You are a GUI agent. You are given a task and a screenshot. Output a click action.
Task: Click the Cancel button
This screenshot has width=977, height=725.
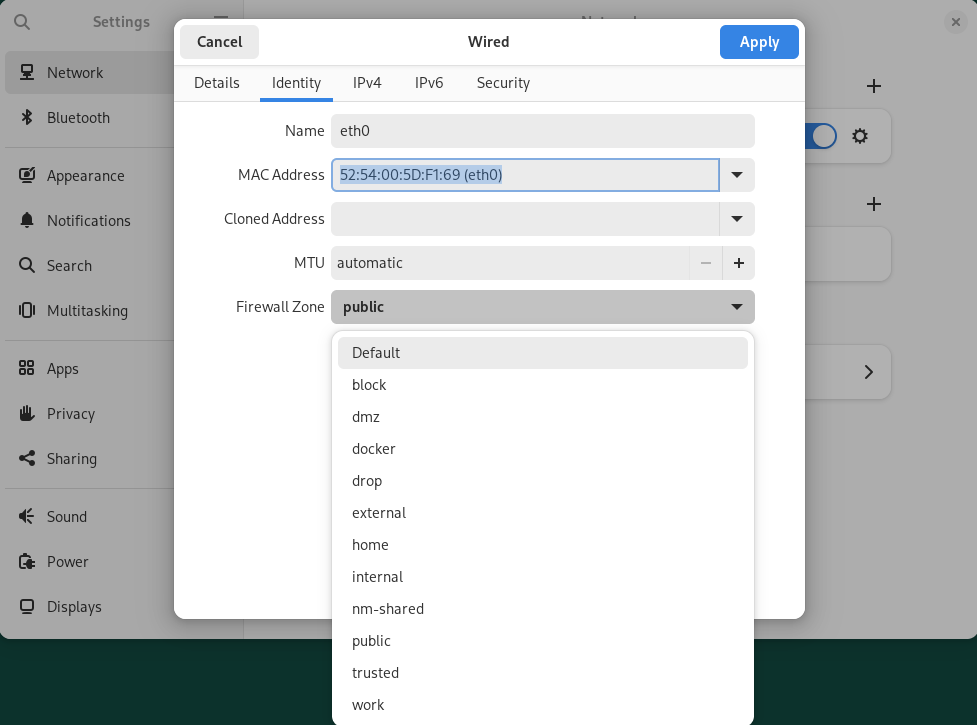pyautogui.click(x=219, y=42)
